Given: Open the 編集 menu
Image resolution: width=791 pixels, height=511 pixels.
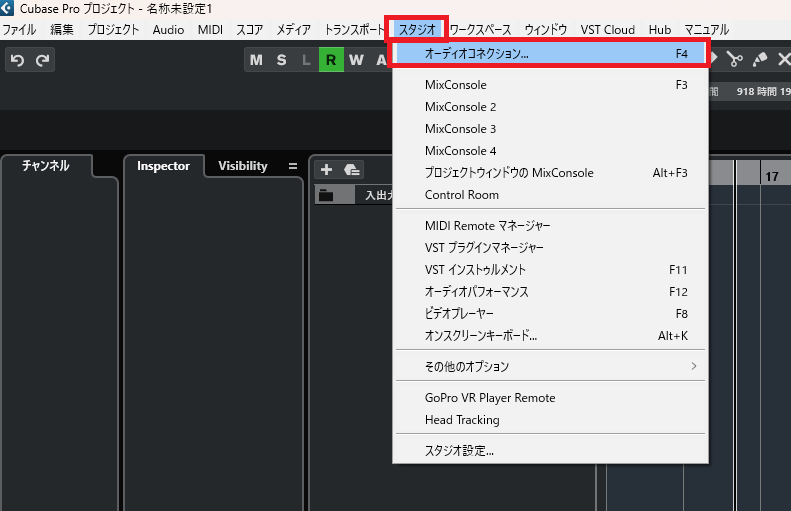Looking at the screenshot, I should 62,30.
